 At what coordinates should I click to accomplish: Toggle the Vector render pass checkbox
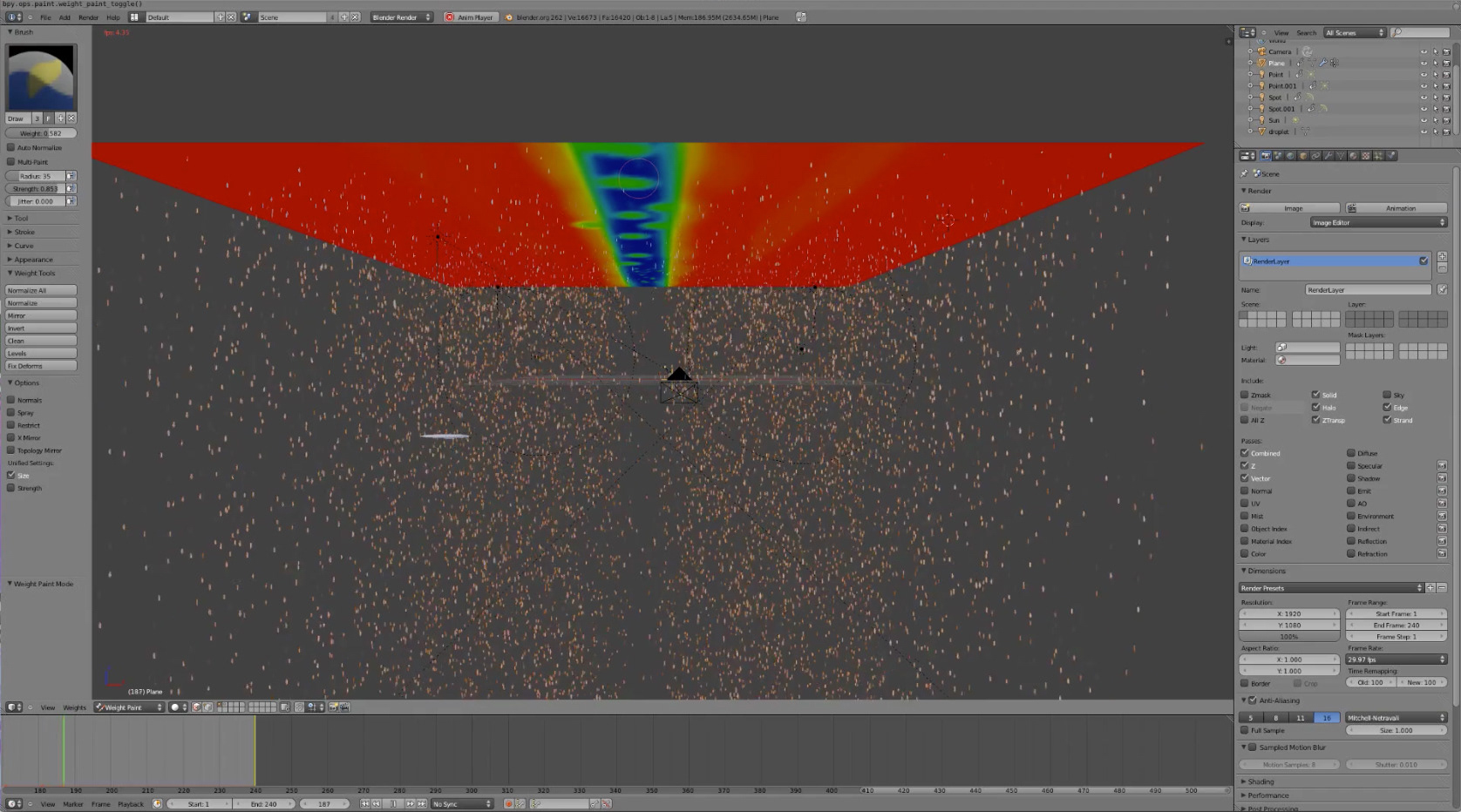coord(1245,478)
